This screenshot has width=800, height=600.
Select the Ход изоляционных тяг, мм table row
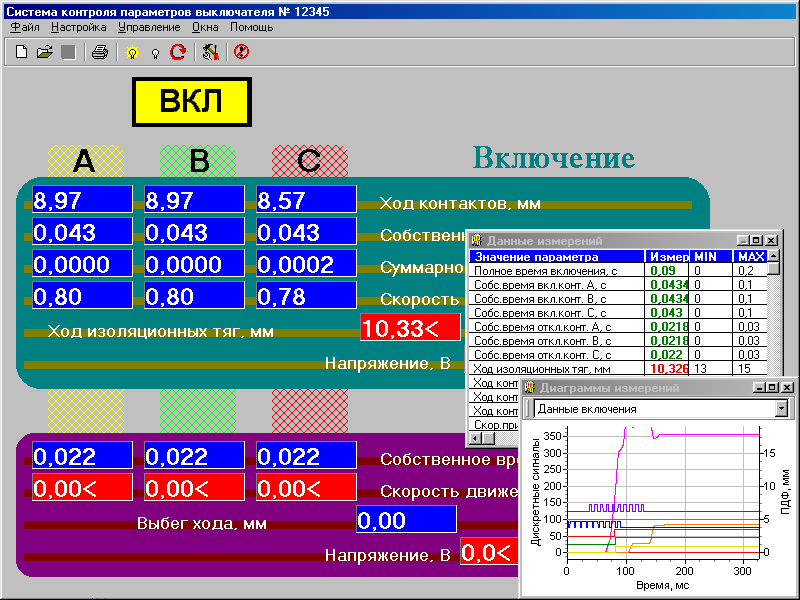(x=618, y=368)
